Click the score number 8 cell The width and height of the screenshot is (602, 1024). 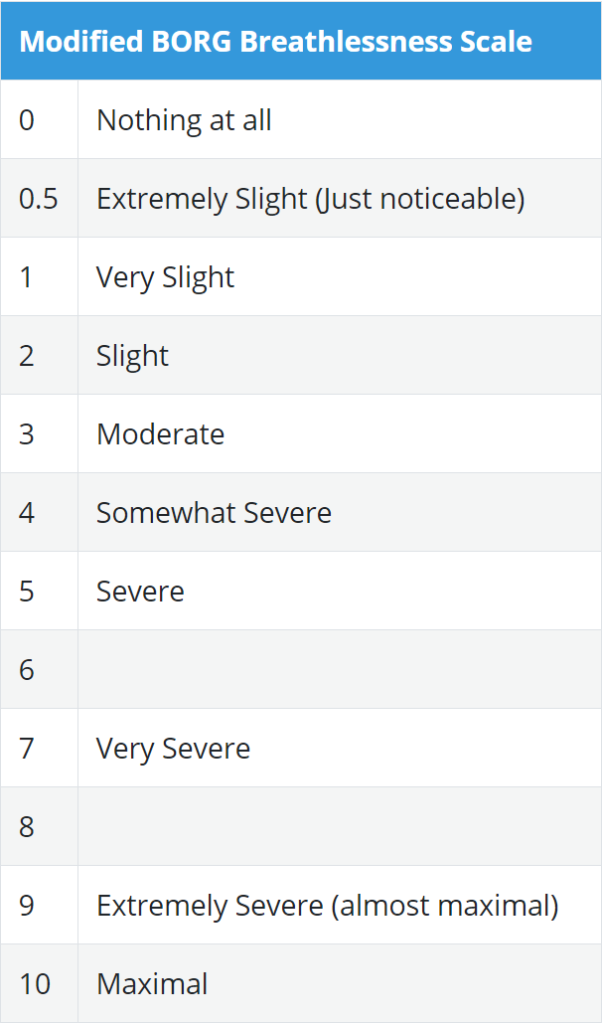(x=27, y=827)
